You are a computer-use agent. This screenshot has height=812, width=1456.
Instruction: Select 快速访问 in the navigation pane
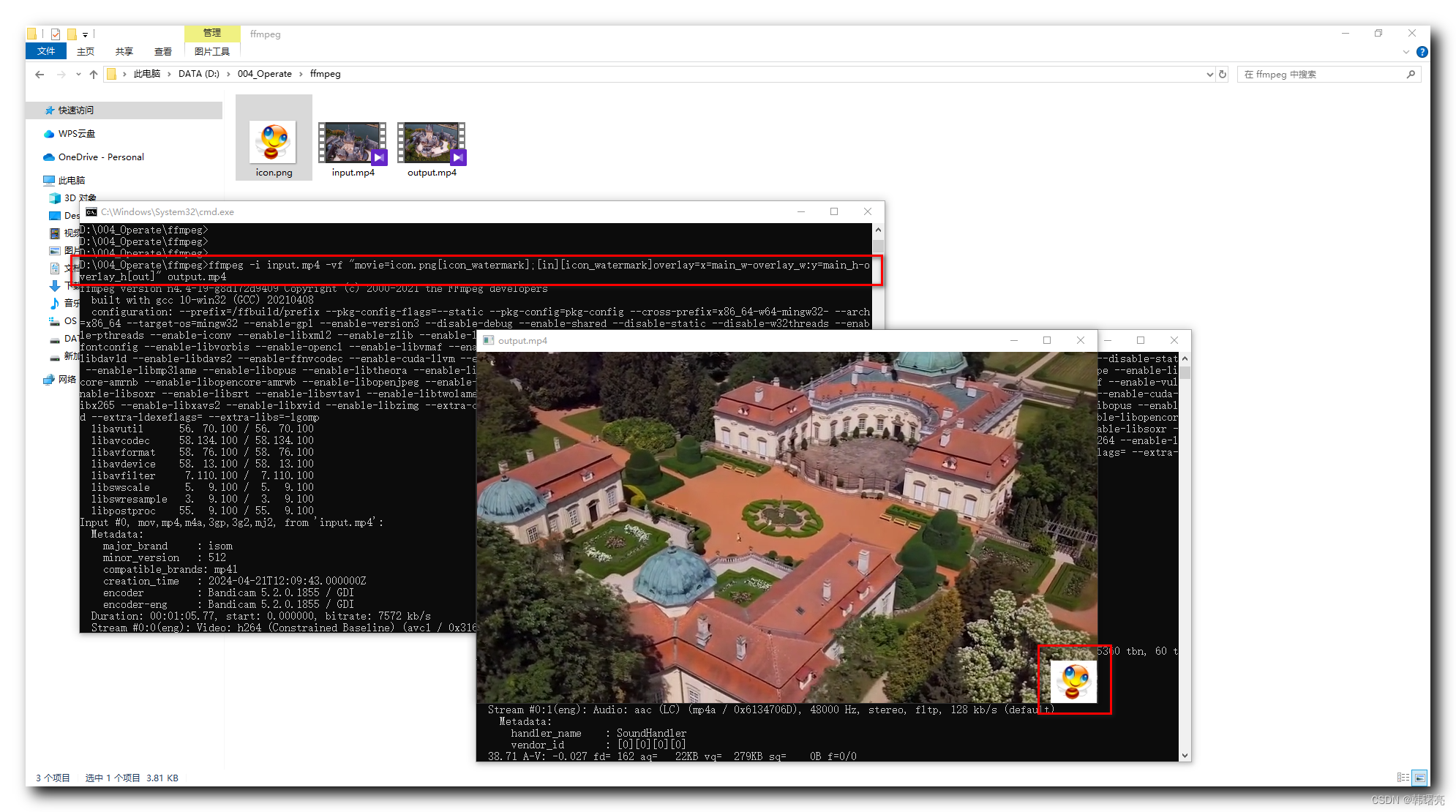[75, 110]
